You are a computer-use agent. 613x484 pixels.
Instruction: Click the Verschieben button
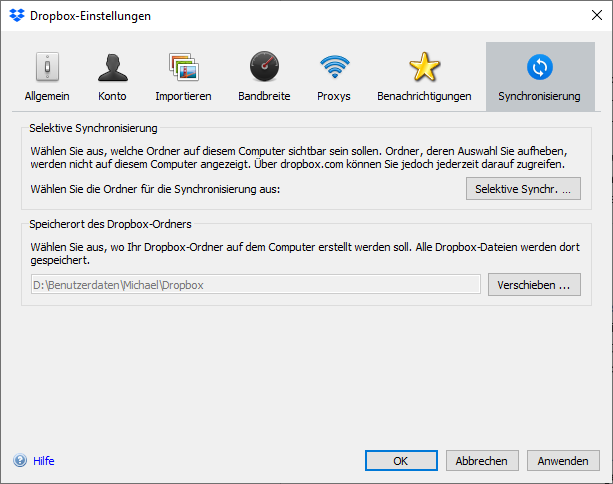(x=534, y=285)
